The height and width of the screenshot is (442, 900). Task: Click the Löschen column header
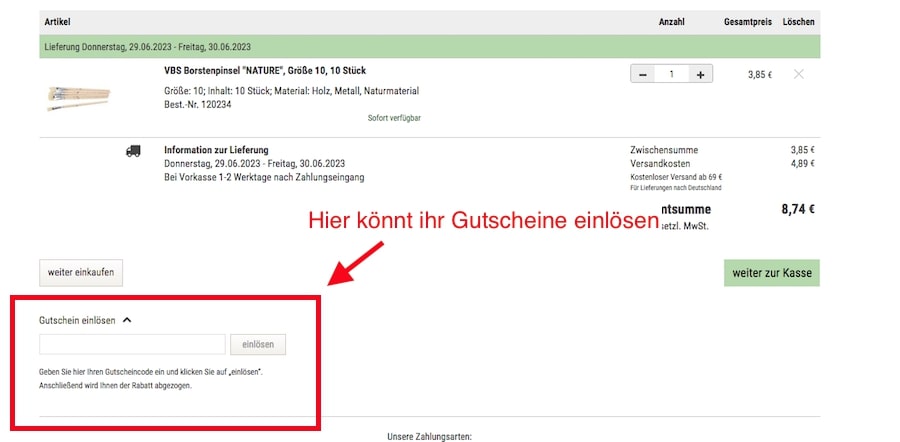click(798, 21)
